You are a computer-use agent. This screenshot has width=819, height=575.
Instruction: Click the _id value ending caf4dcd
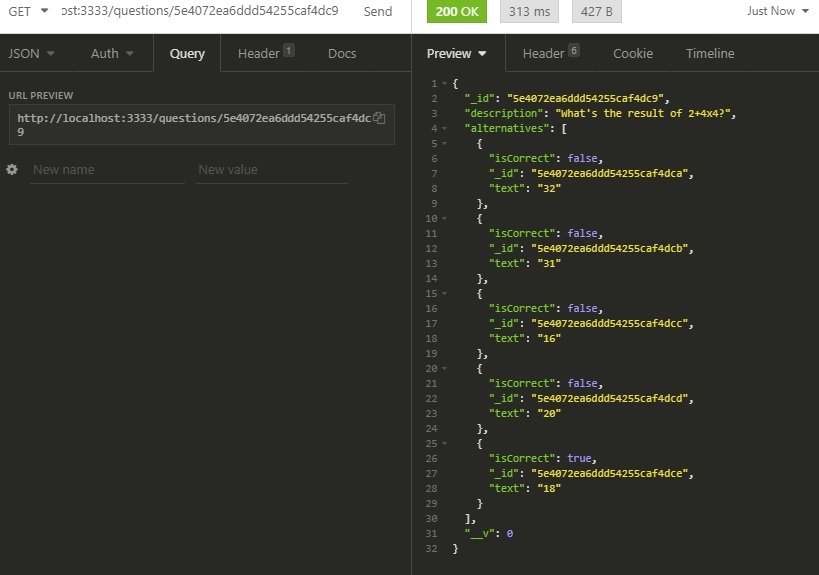(610, 398)
